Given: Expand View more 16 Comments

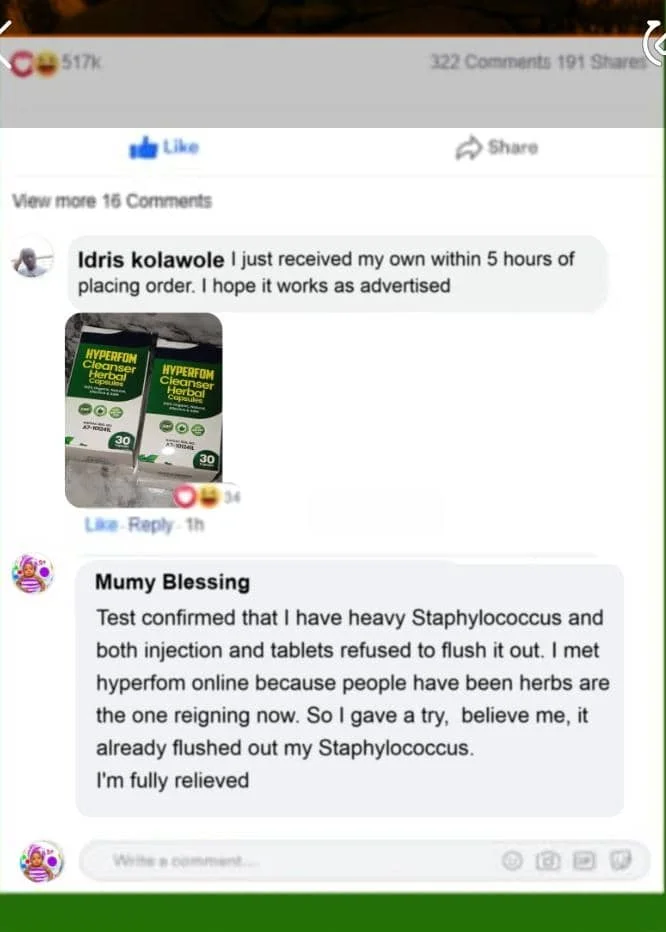Looking at the screenshot, I should coord(112,201).
